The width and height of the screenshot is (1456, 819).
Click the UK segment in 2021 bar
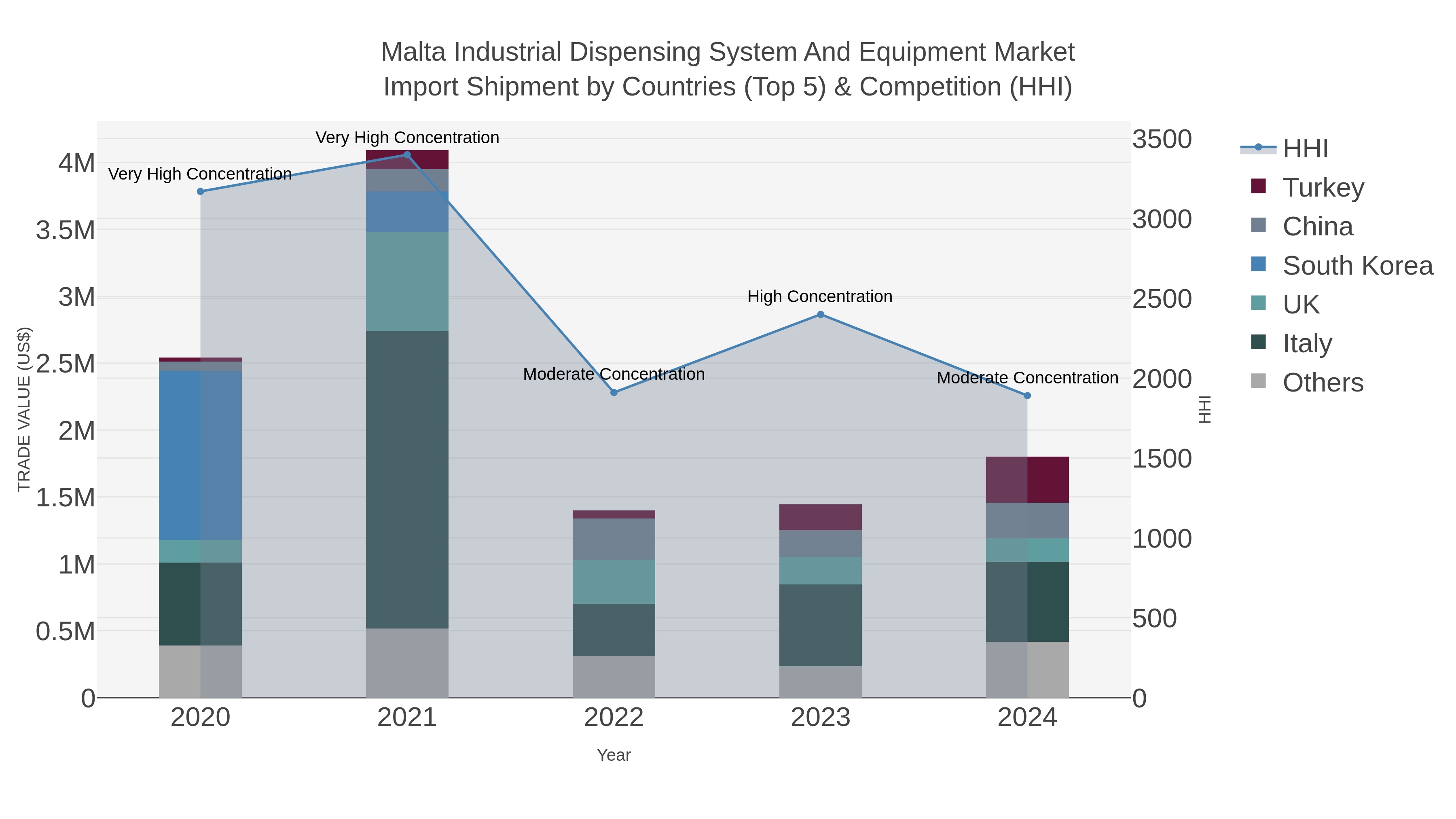pos(407,281)
